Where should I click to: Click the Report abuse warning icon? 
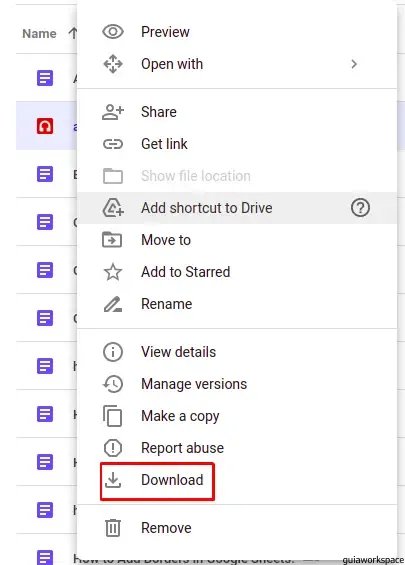click(x=113, y=448)
